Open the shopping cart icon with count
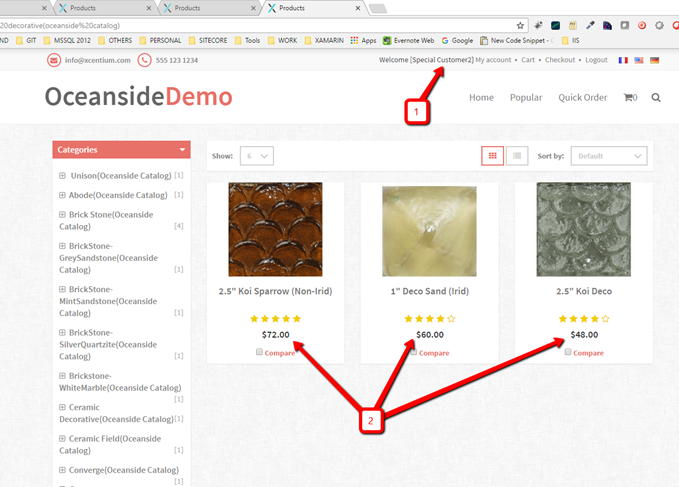The height and width of the screenshot is (487, 679). pos(630,97)
